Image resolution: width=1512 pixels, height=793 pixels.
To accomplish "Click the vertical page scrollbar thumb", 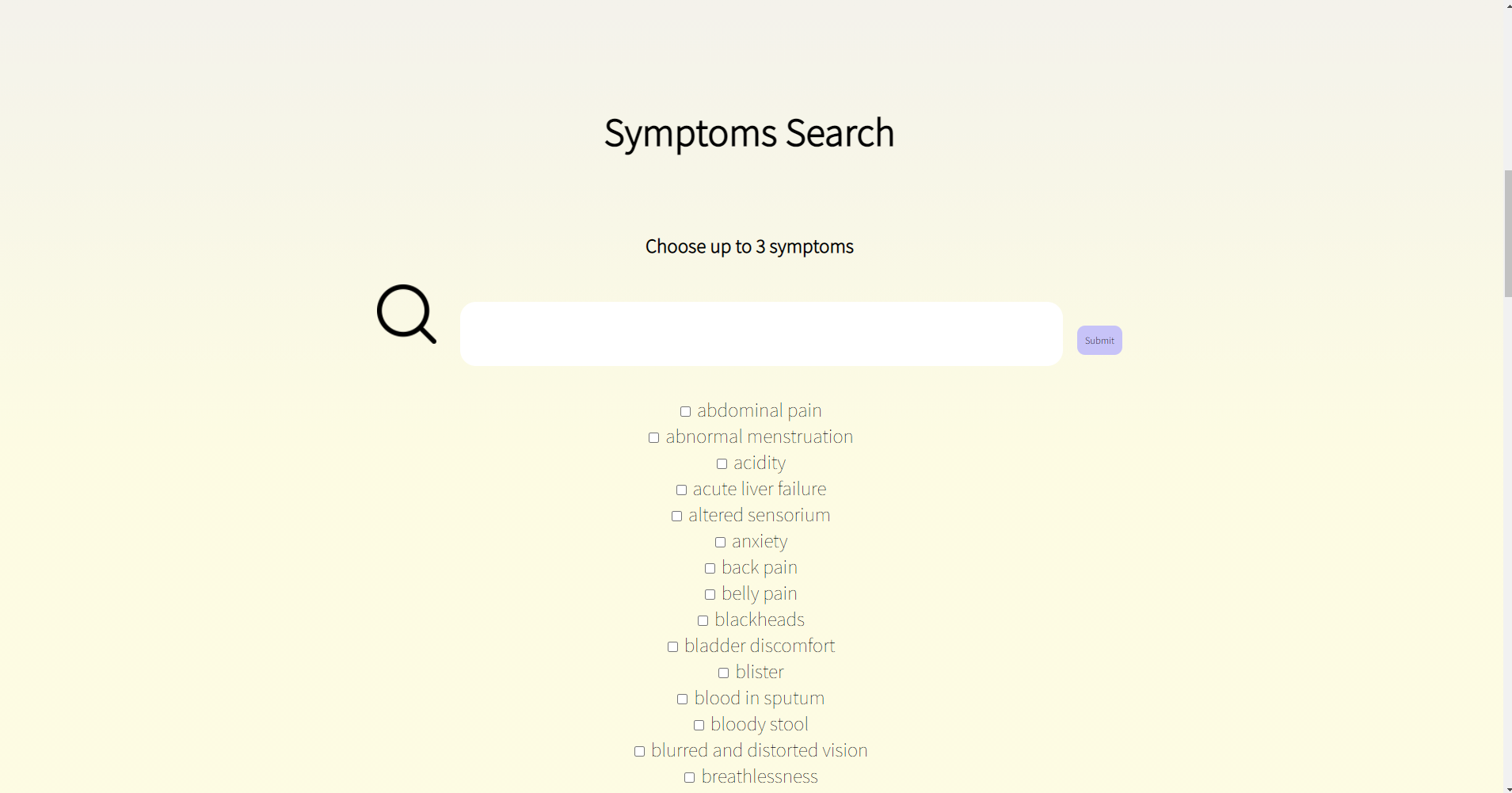I will [x=1507, y=233].
